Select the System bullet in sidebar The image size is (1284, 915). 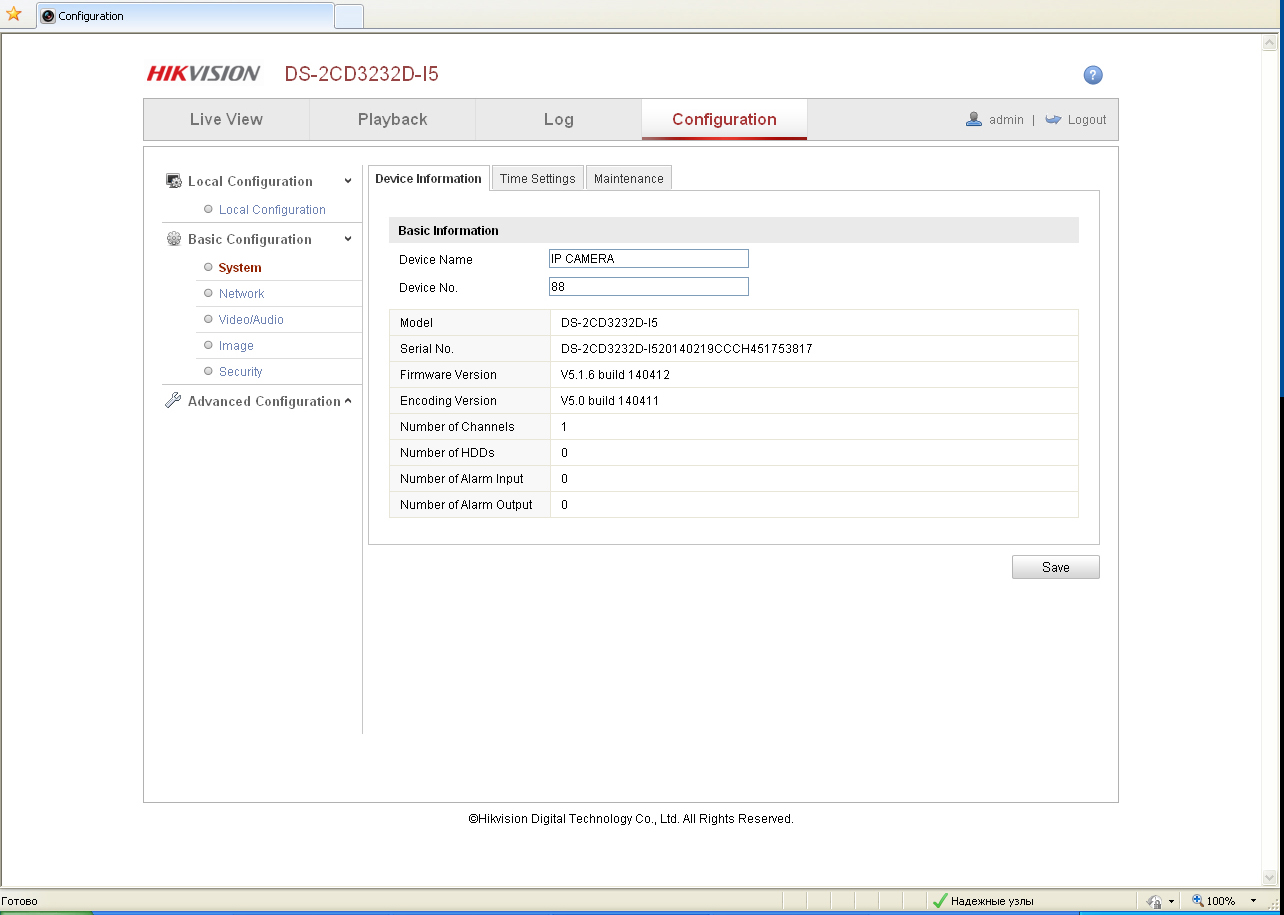(x=208, y=267)
